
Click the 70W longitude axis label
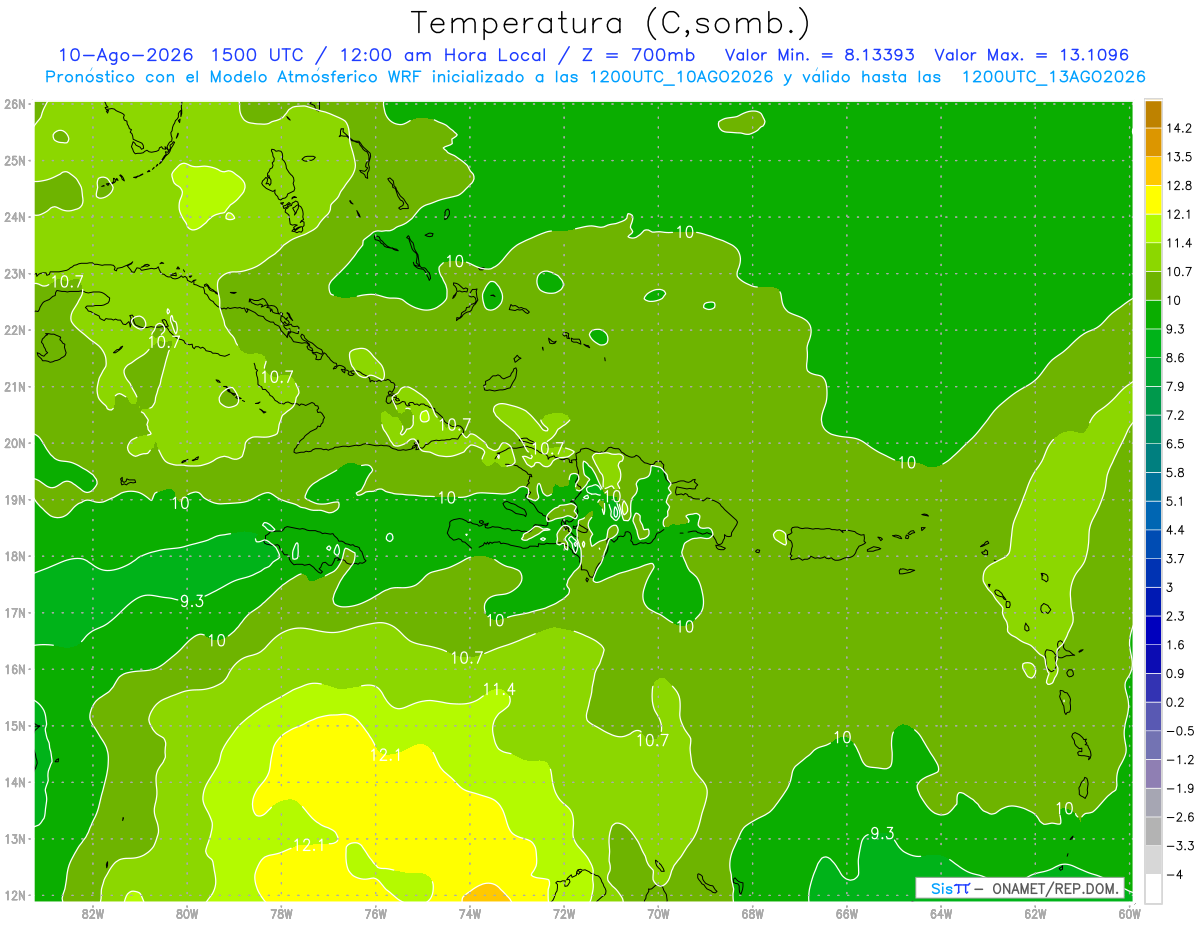click(x=658, y=913)
